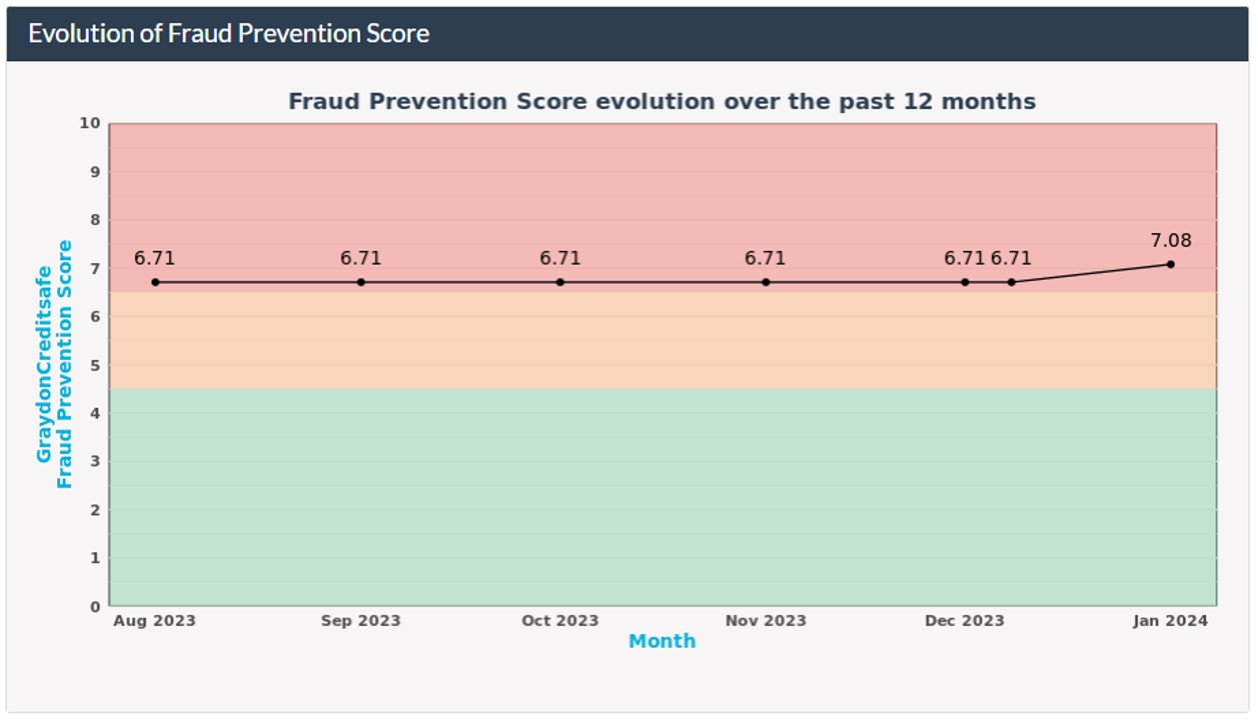This screenshot has width=1258, height=720.
Task: Click the green safe zone band
Action: [660, 500]
